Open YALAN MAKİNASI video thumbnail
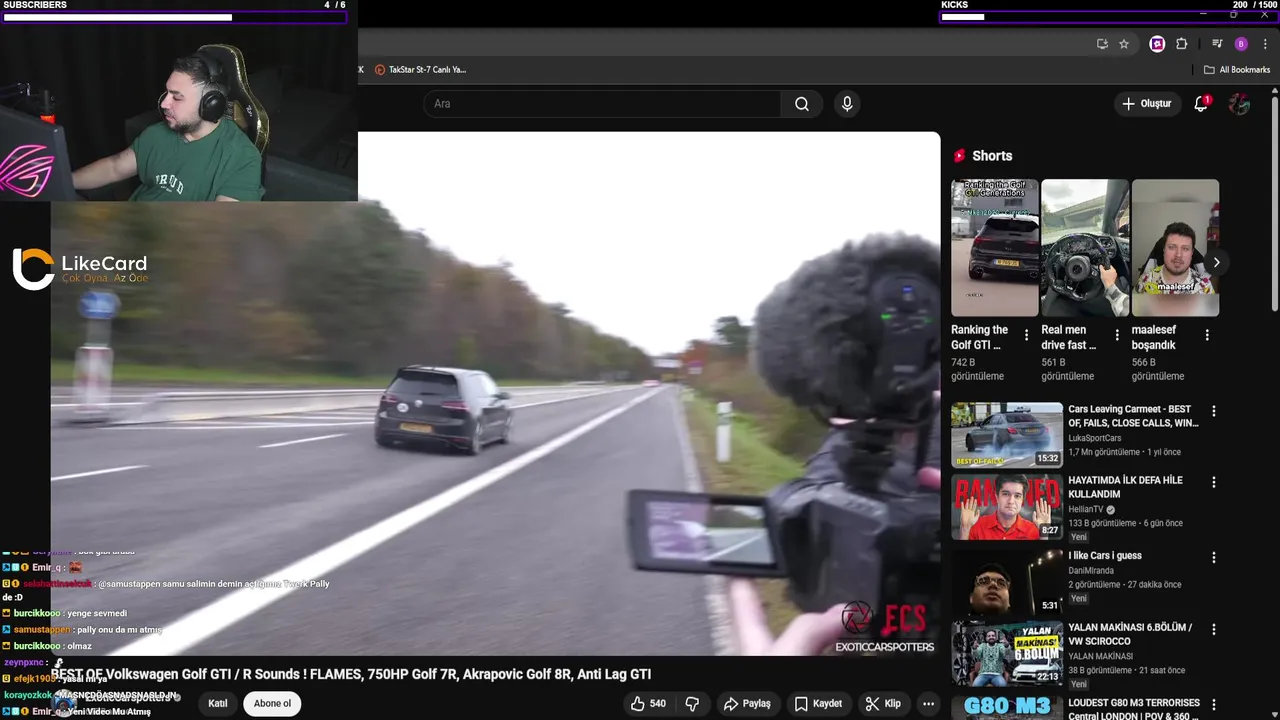The width and height of the screenshot is (1280, 720). click(x=1007, y=654)
